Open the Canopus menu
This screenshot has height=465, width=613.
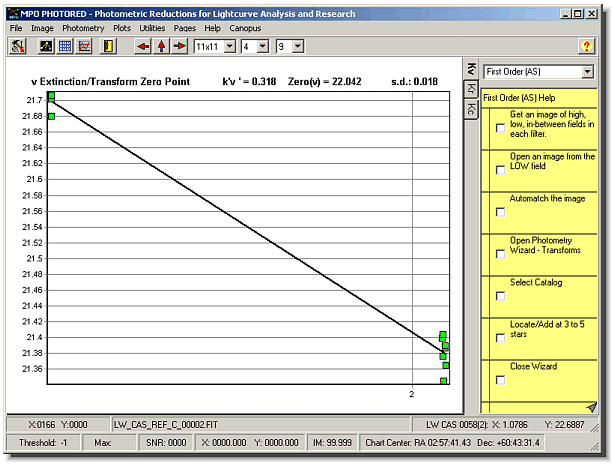pyautogui.click(x=245, y=28)
